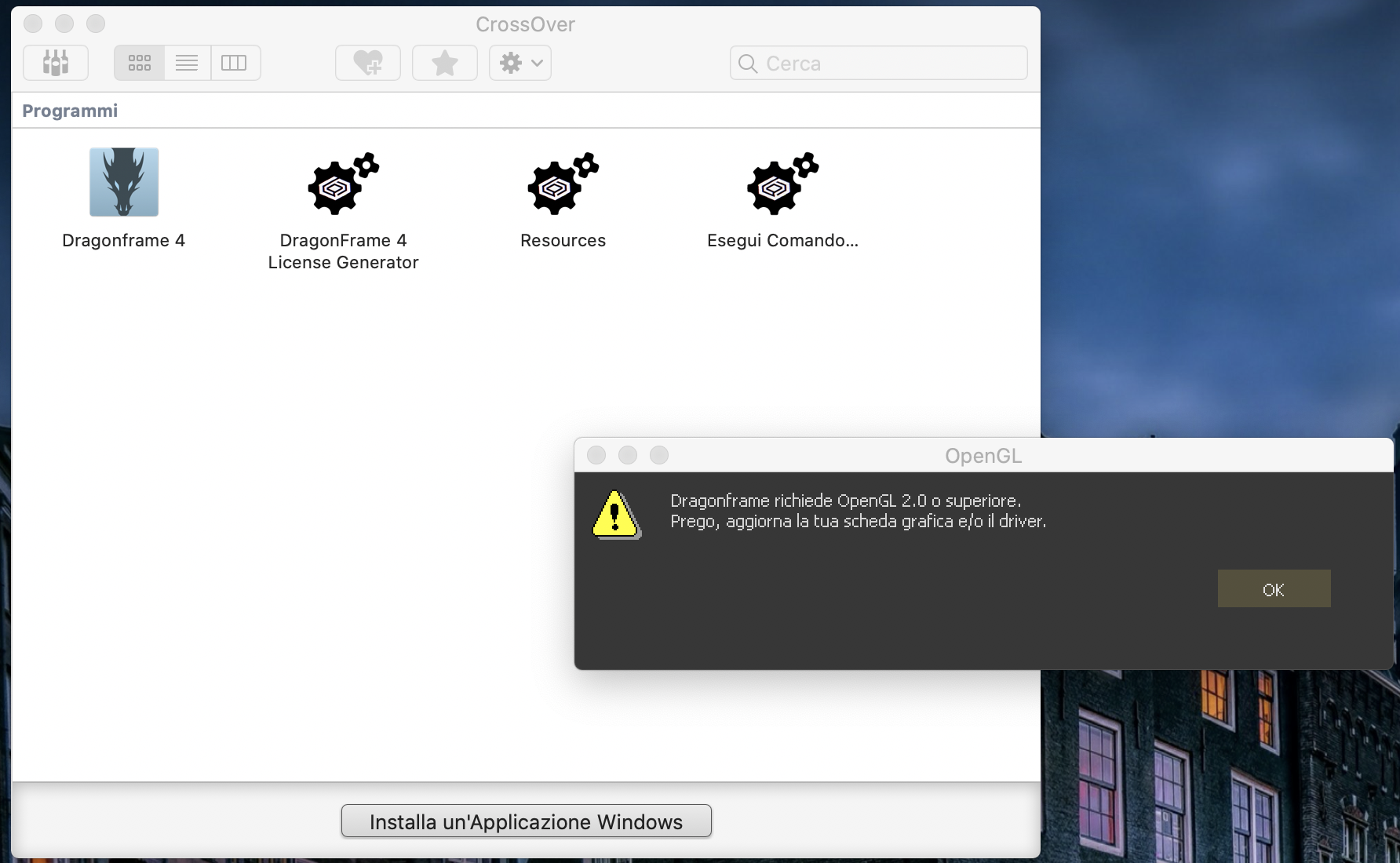Image resolution: width=1400 pixels, height=863 pixels.
Task: Close the CrossOver window
Action: (x=33, y=24)
